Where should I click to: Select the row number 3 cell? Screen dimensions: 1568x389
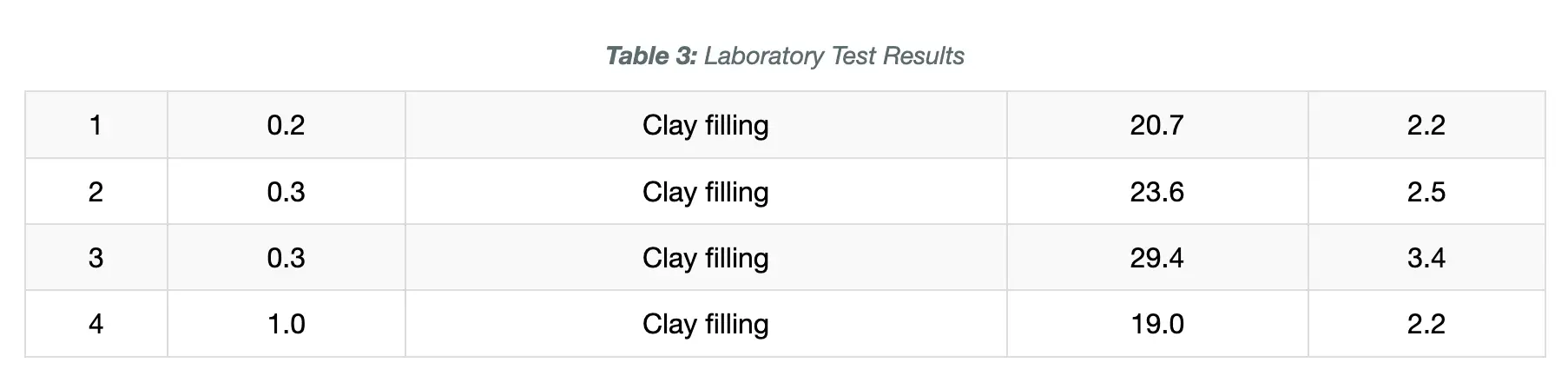96,257
